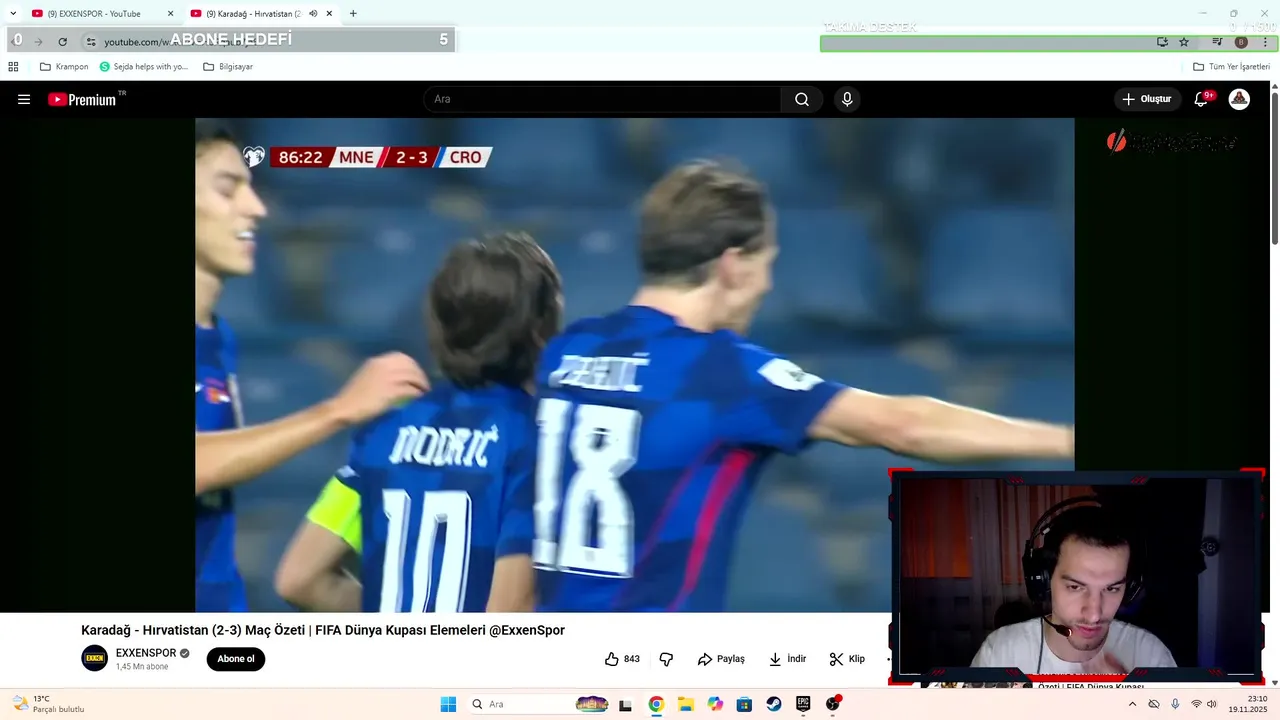Open Steam from the taskbar
Screen dimensions: 1280x720
click(x=774, y=704)
